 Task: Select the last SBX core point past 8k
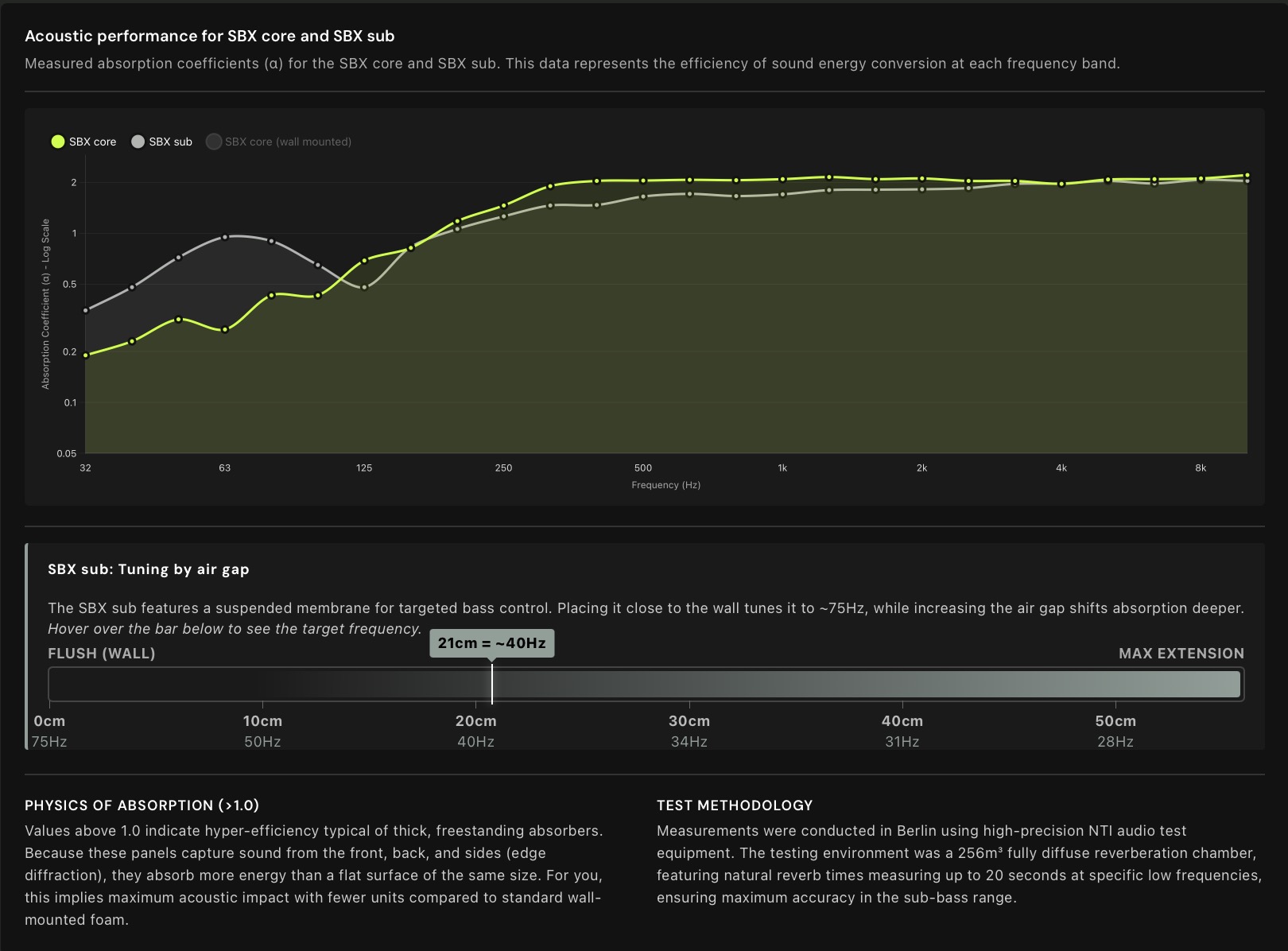1247,175
